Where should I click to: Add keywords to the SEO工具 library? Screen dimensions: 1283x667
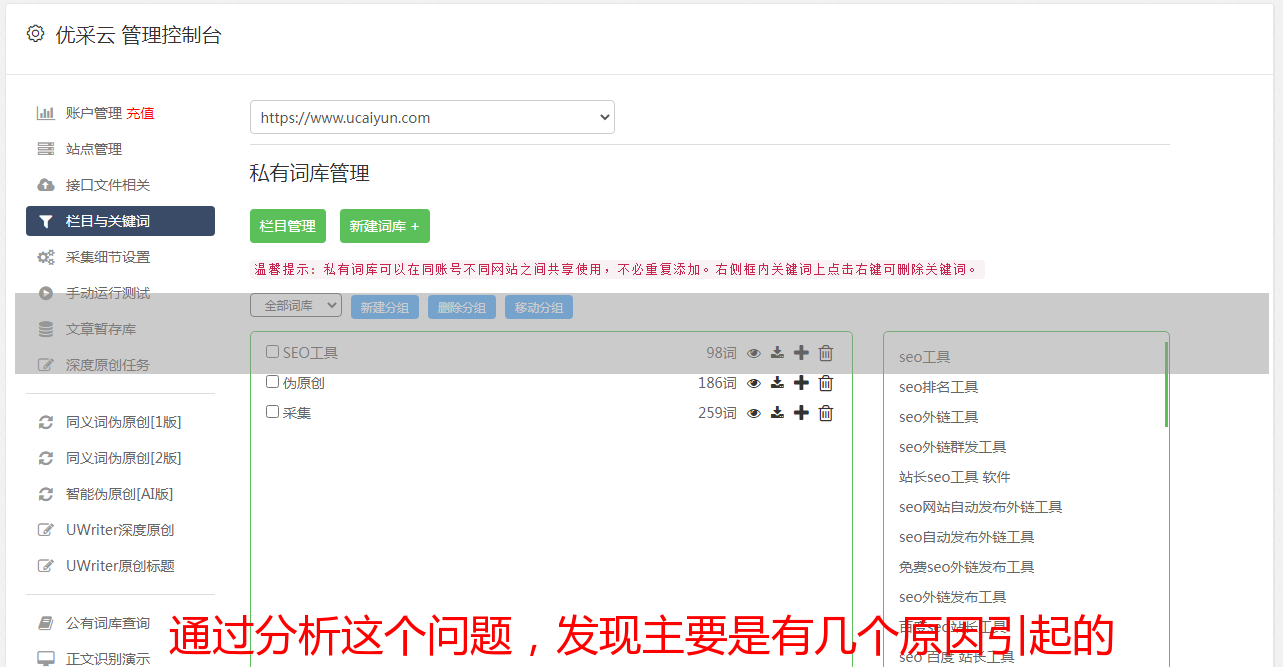801,353
